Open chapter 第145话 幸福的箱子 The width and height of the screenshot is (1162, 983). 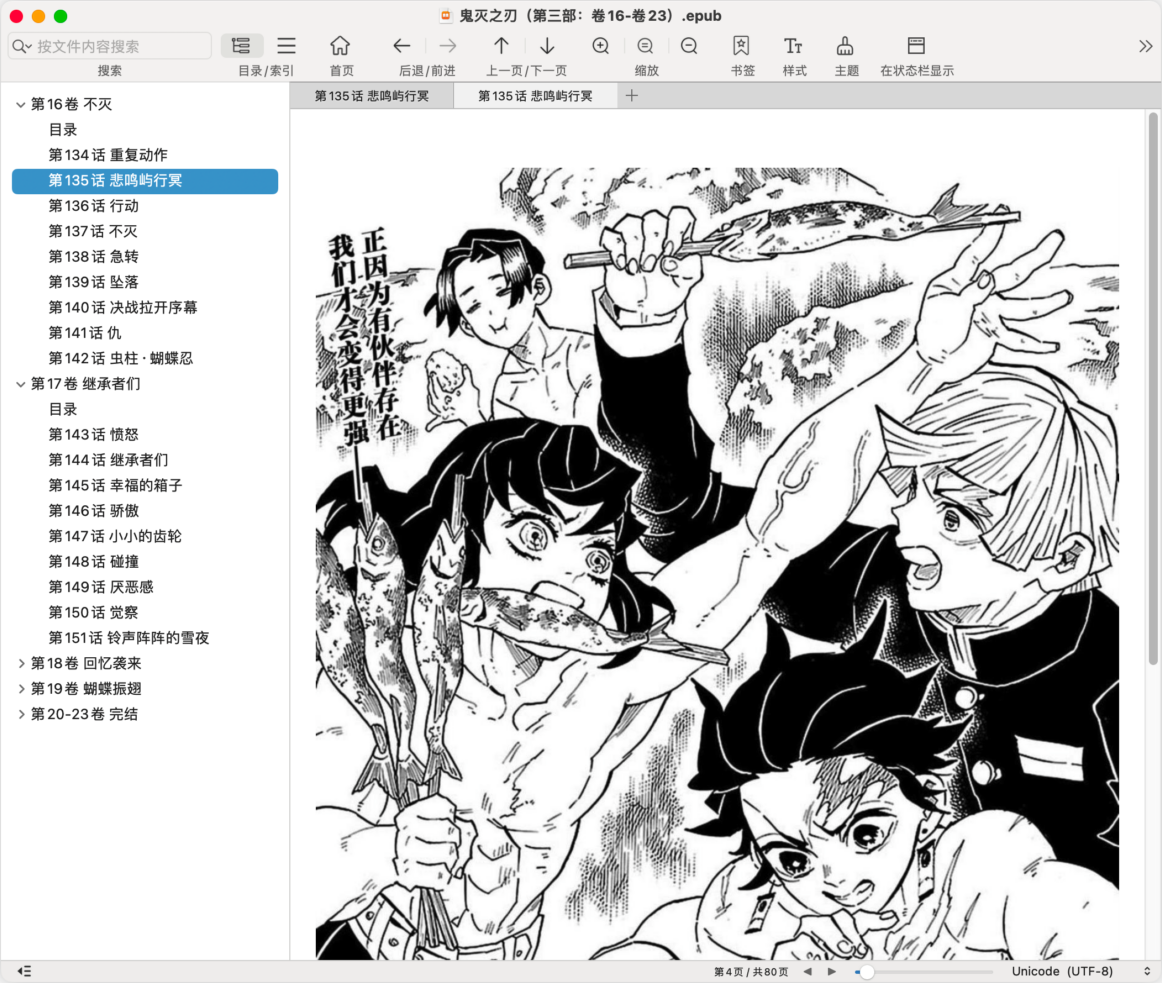(x=116, y=486)
